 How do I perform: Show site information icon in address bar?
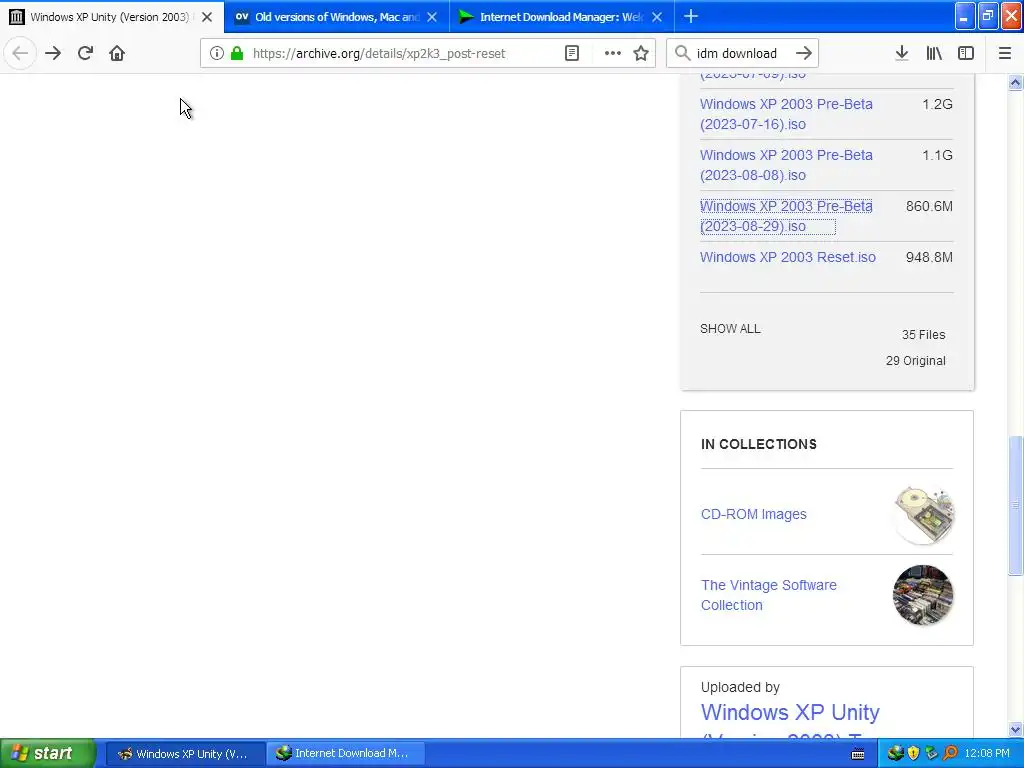pos(217,53)
